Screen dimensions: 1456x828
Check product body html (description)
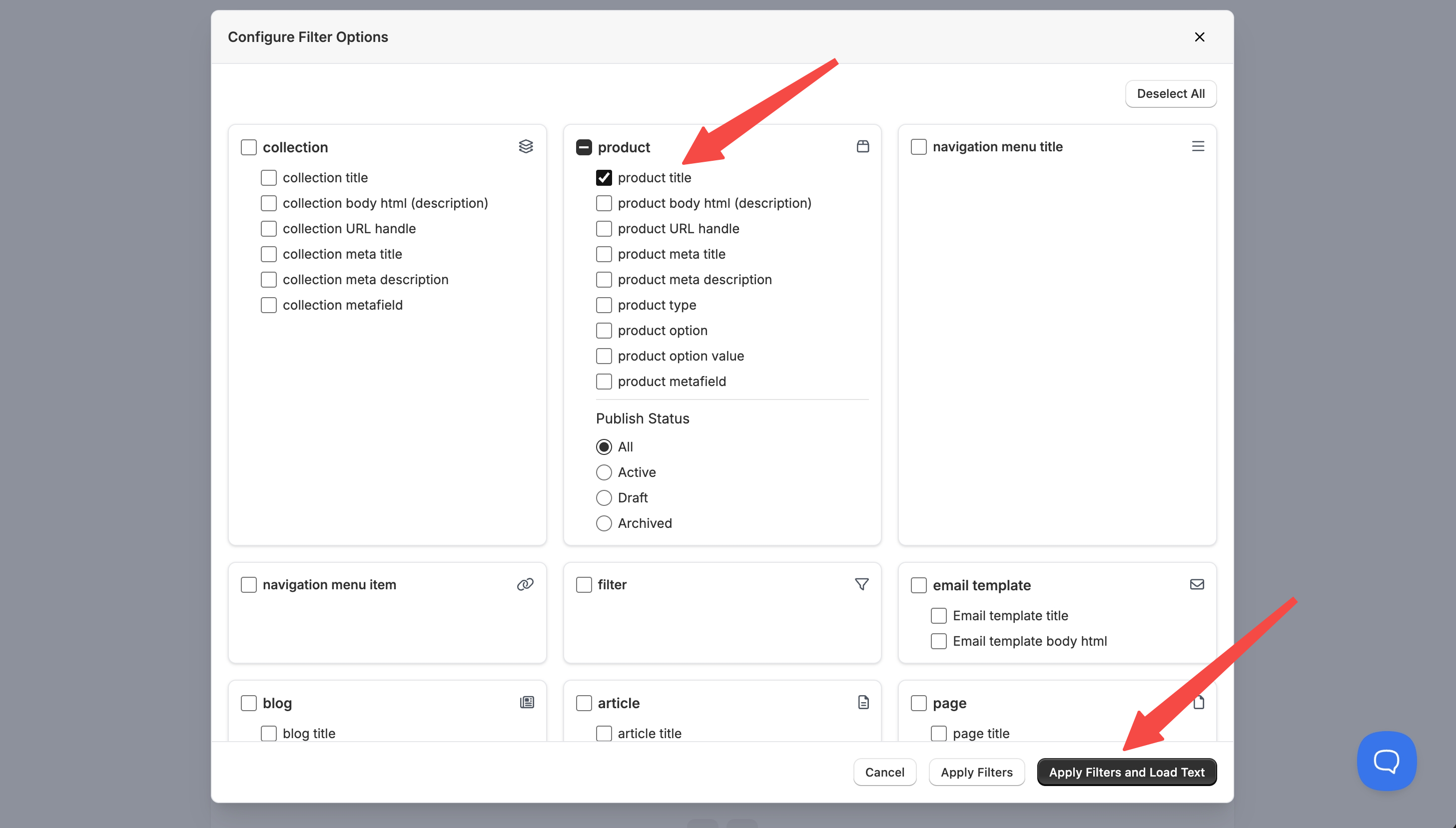click(x=604, y=204)
